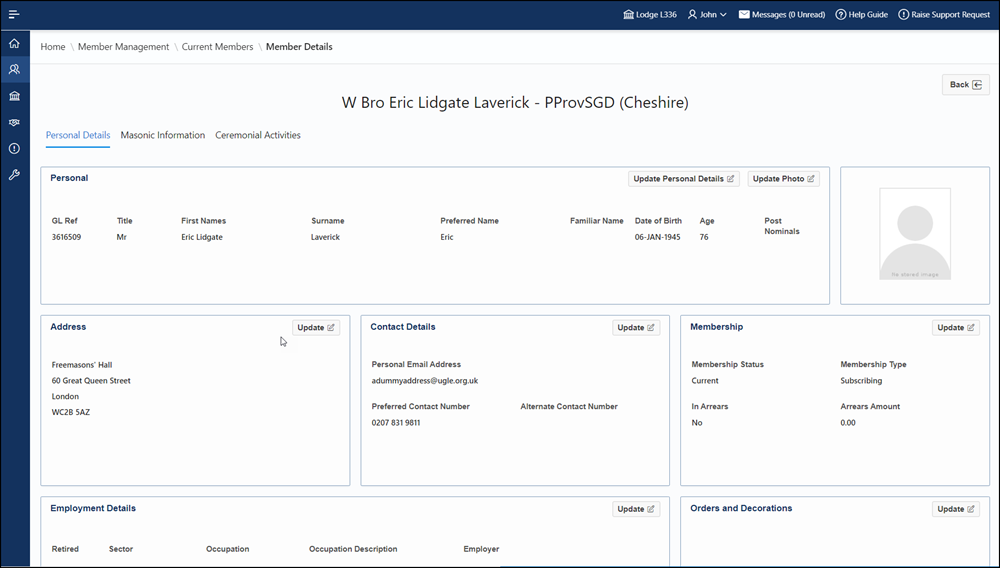
Task: Click the member photo placeholder
Action: pyautogui.click(x=915, y=234)
